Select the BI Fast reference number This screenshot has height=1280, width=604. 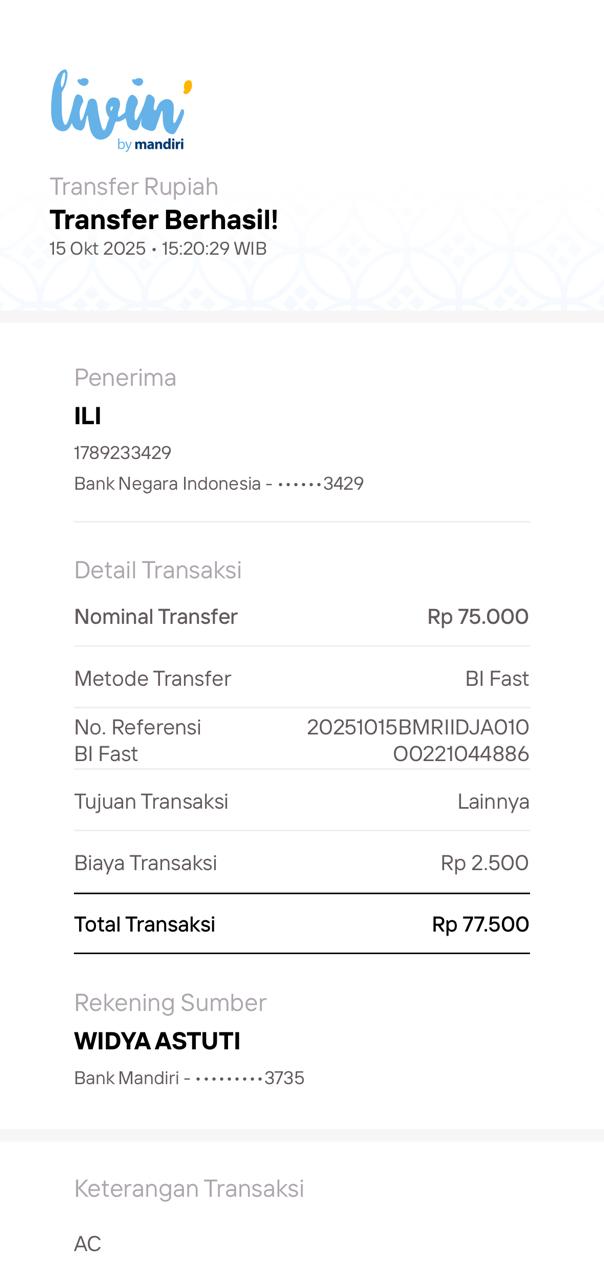418,741
